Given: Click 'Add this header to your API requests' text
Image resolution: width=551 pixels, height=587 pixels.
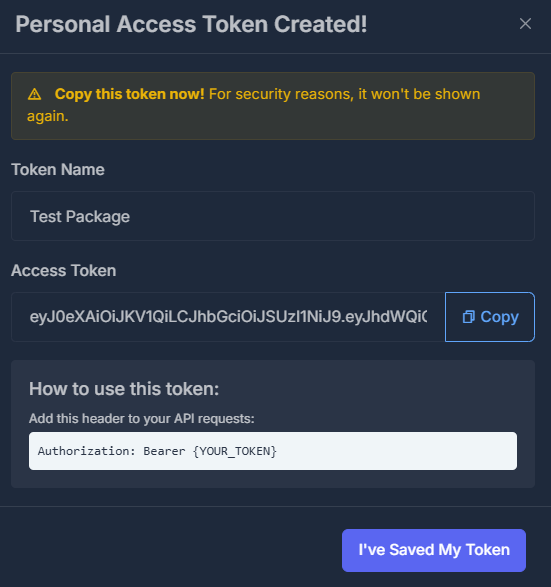Looking at the screenshot, I should (x=141, y=419).
